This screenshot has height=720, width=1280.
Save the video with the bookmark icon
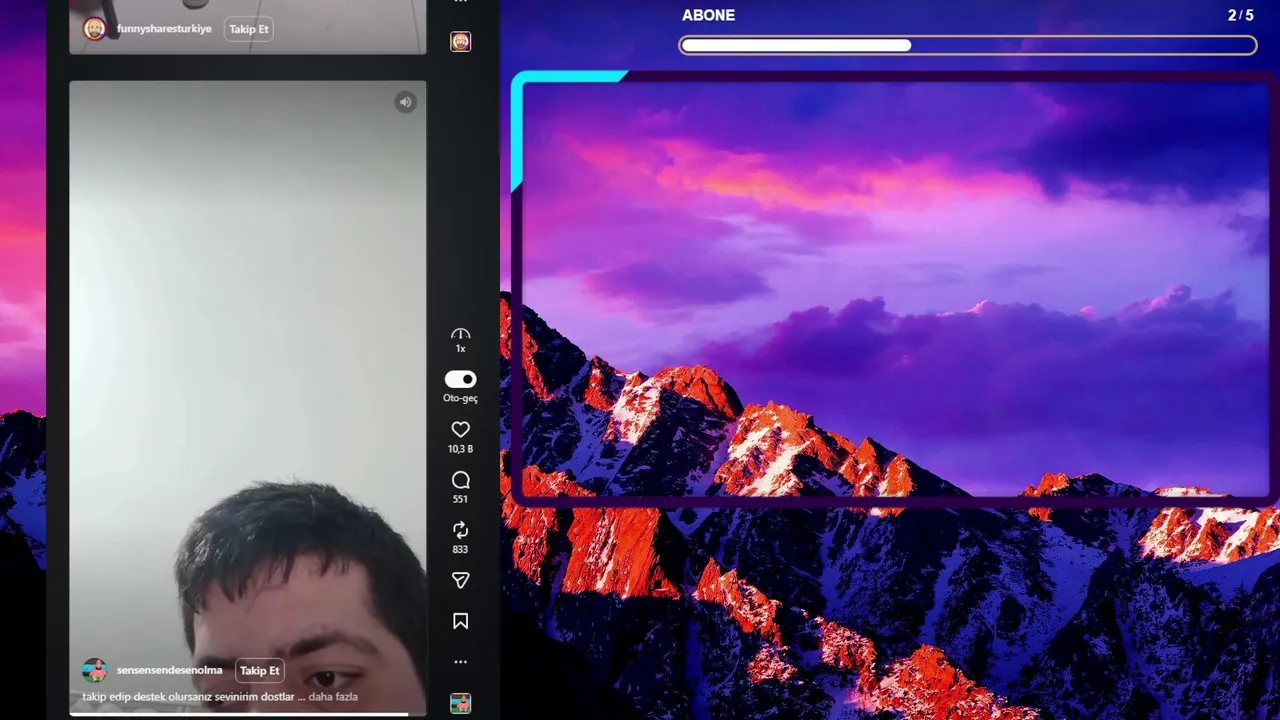click(460, 621)
